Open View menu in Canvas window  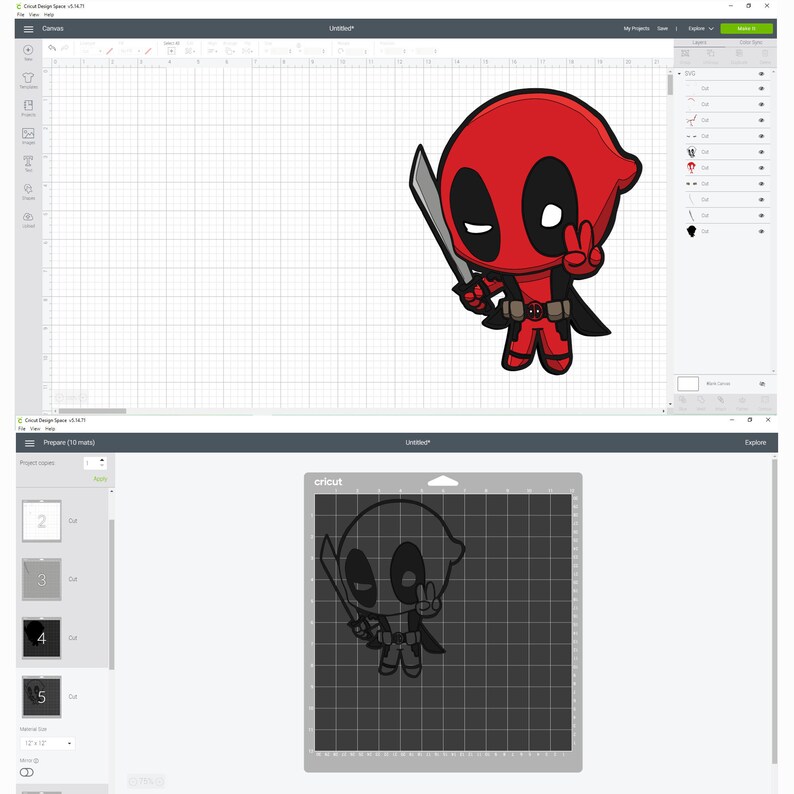coord(34,15)
